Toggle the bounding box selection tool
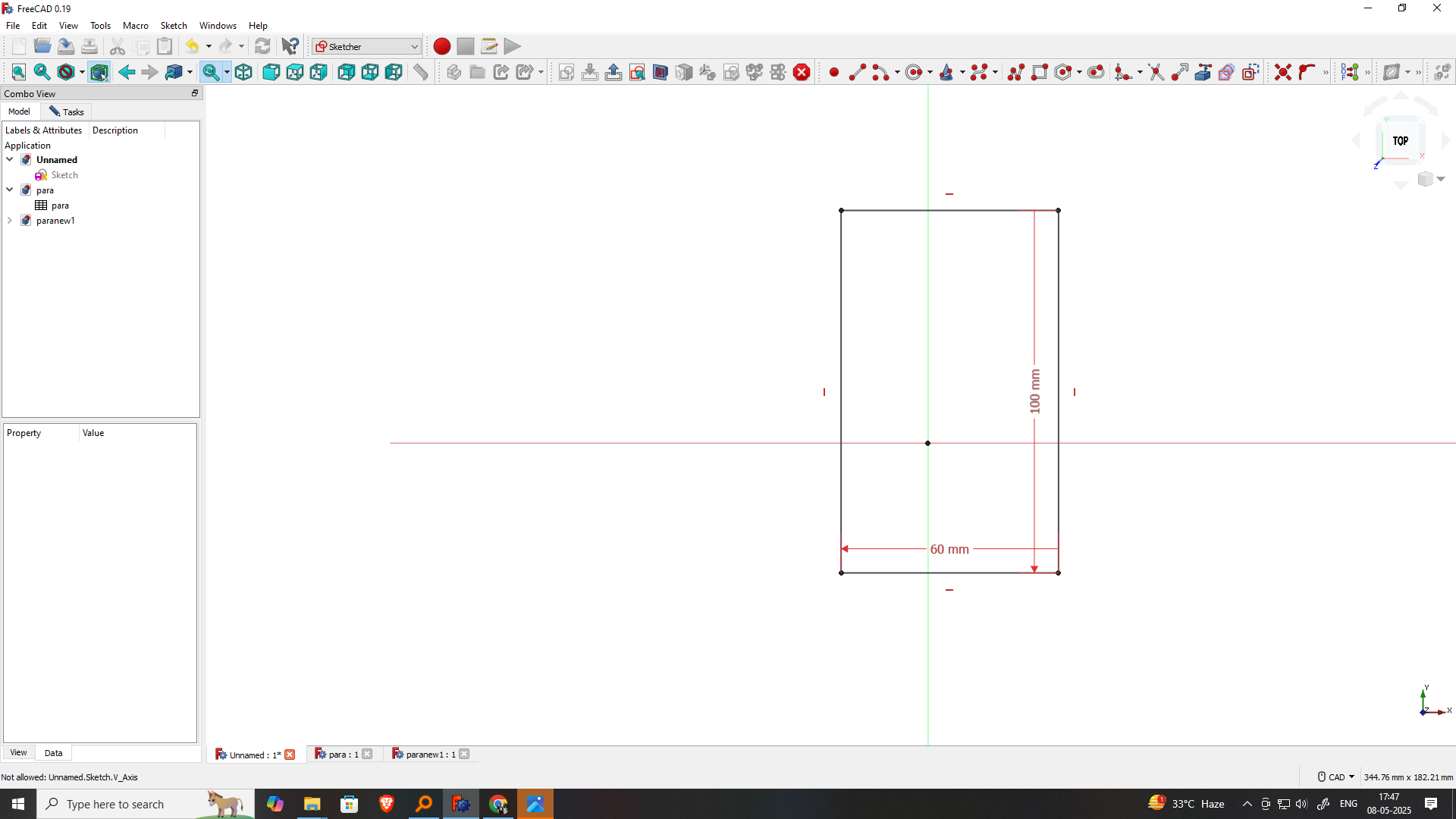The image size is (1456, 819). (99, 73)
